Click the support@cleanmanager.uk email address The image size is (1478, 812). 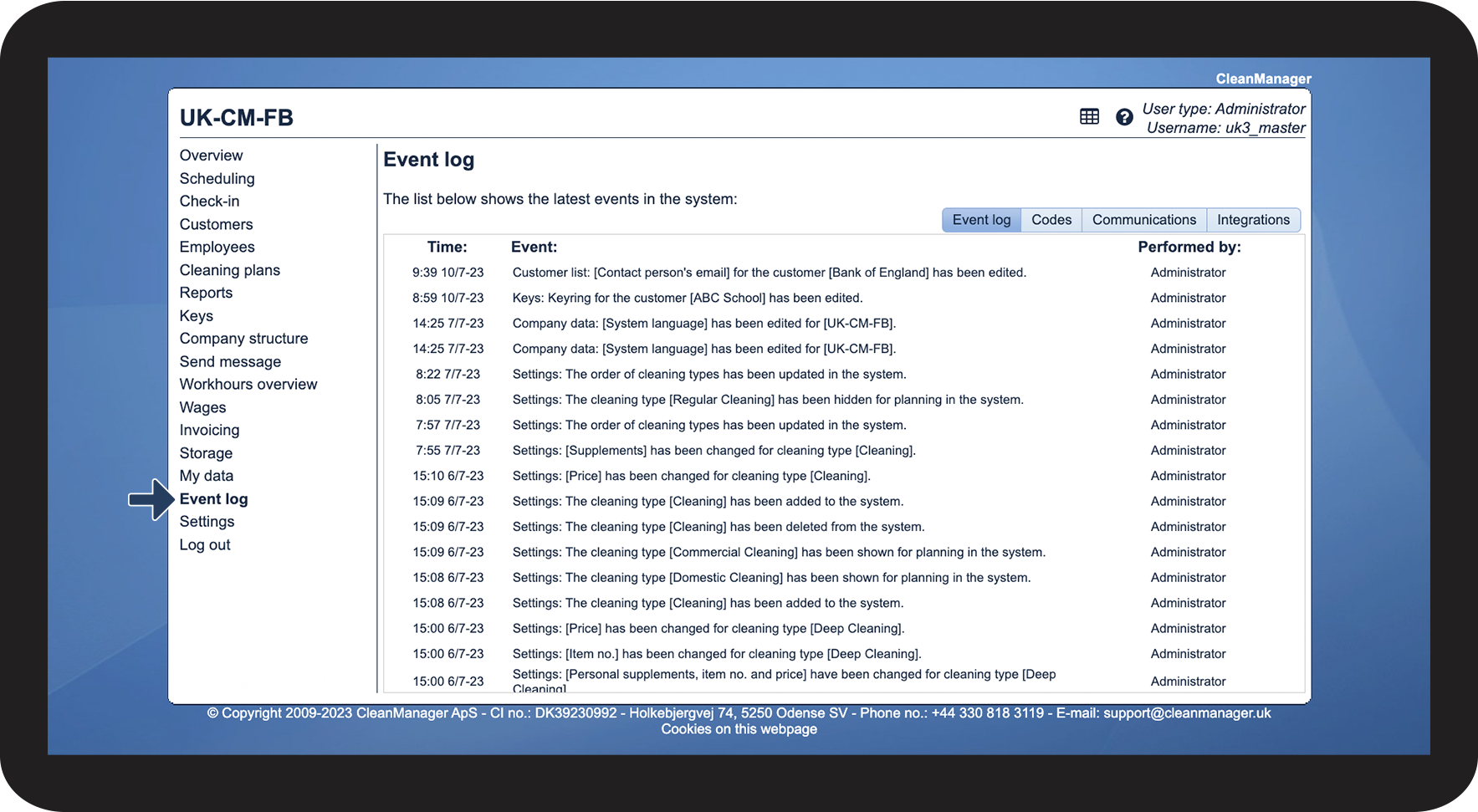tap(1186, 713)
